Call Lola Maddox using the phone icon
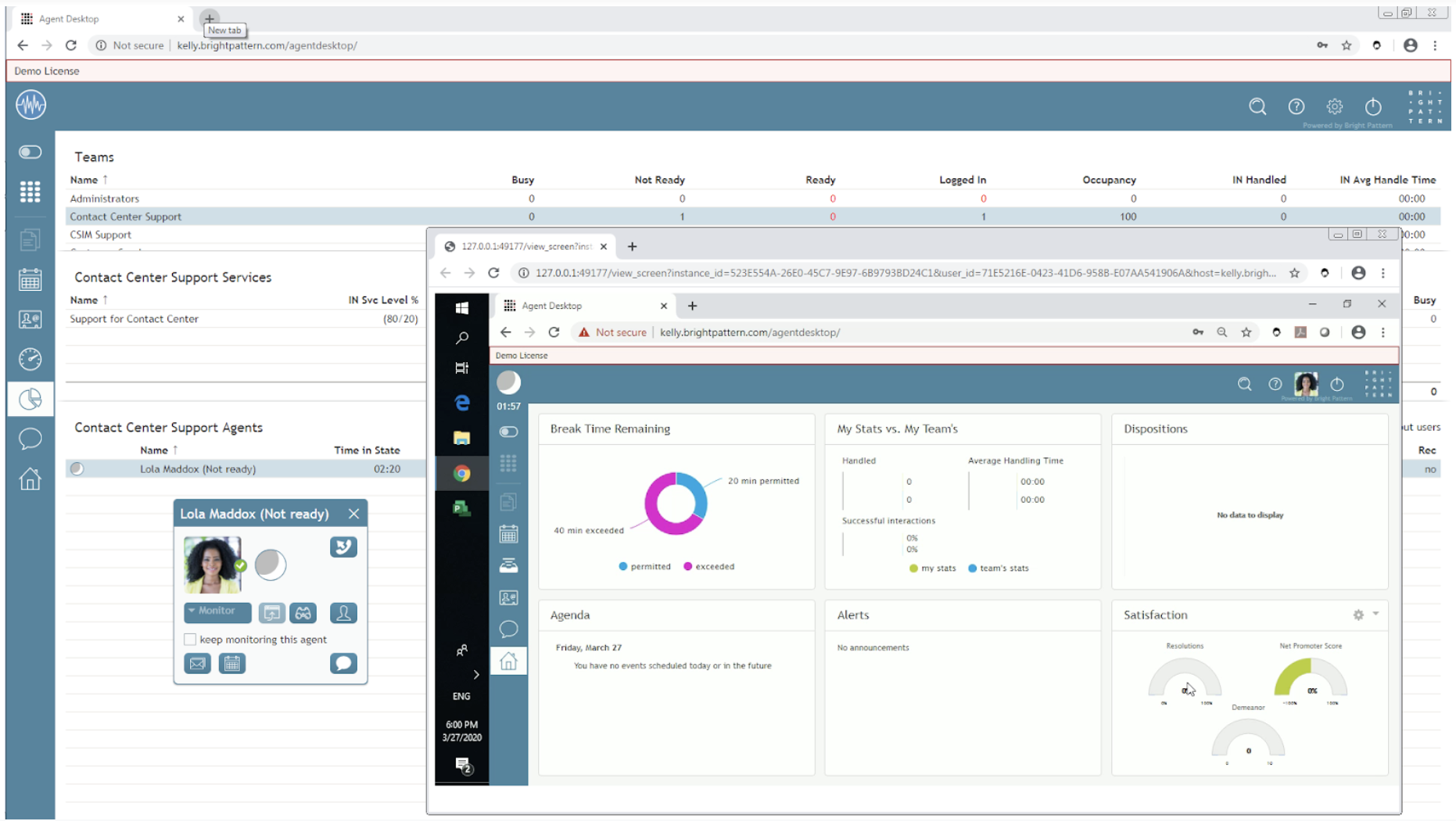 point(343,547)
